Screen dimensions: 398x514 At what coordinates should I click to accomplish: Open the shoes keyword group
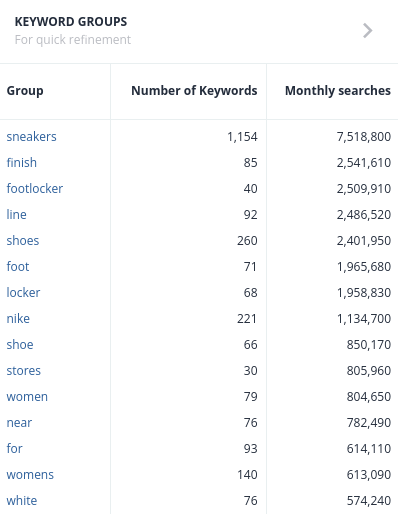point(23,241)
